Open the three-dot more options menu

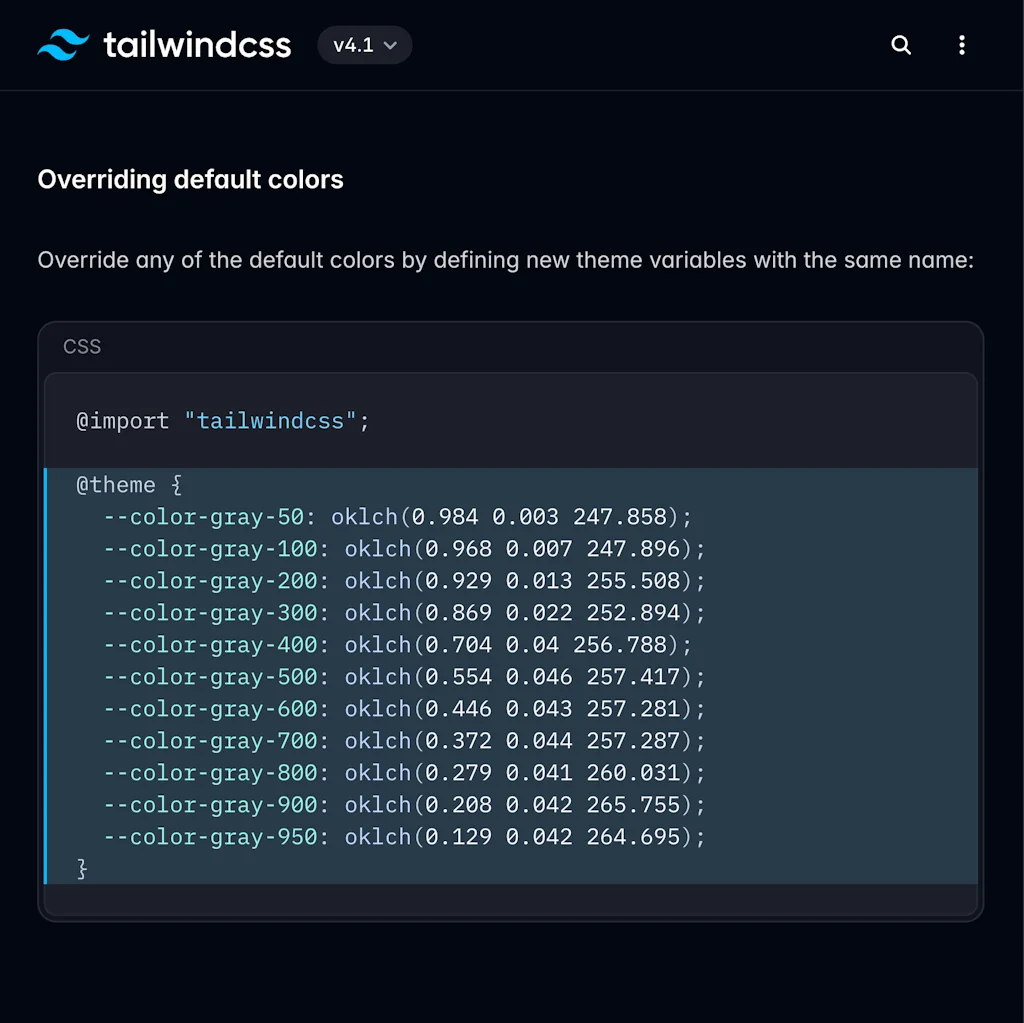point(962,45)
